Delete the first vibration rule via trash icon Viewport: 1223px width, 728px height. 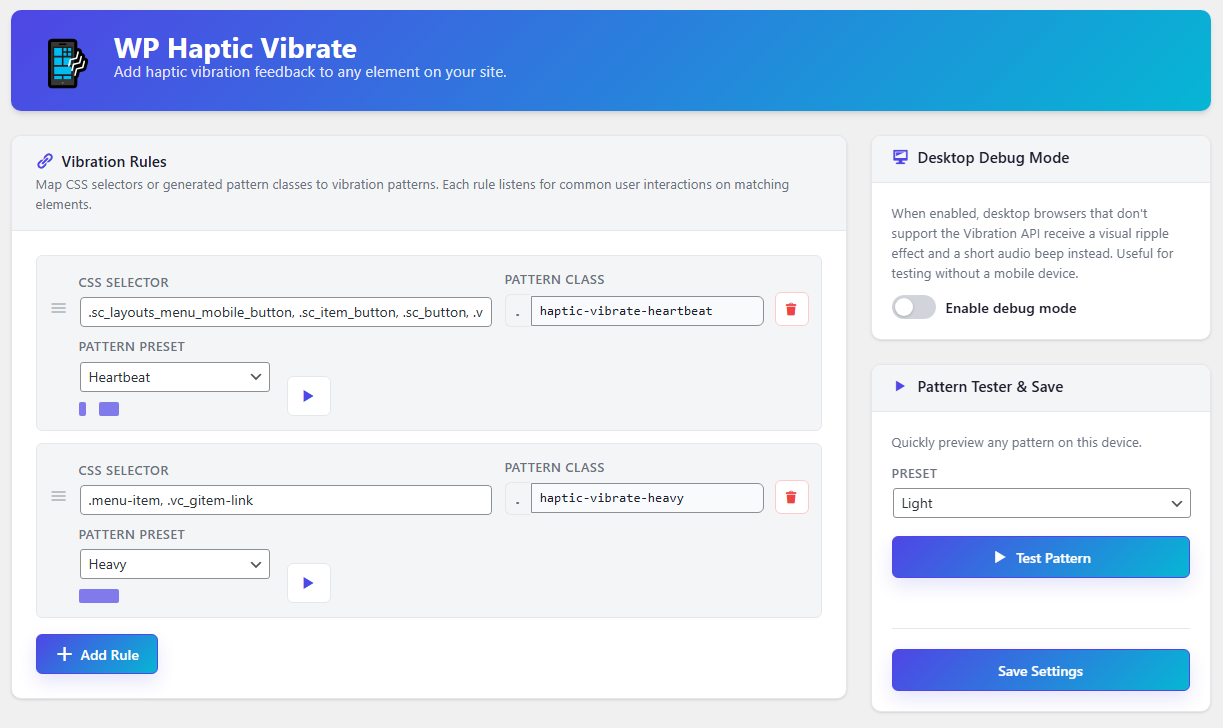click(791, 309)
